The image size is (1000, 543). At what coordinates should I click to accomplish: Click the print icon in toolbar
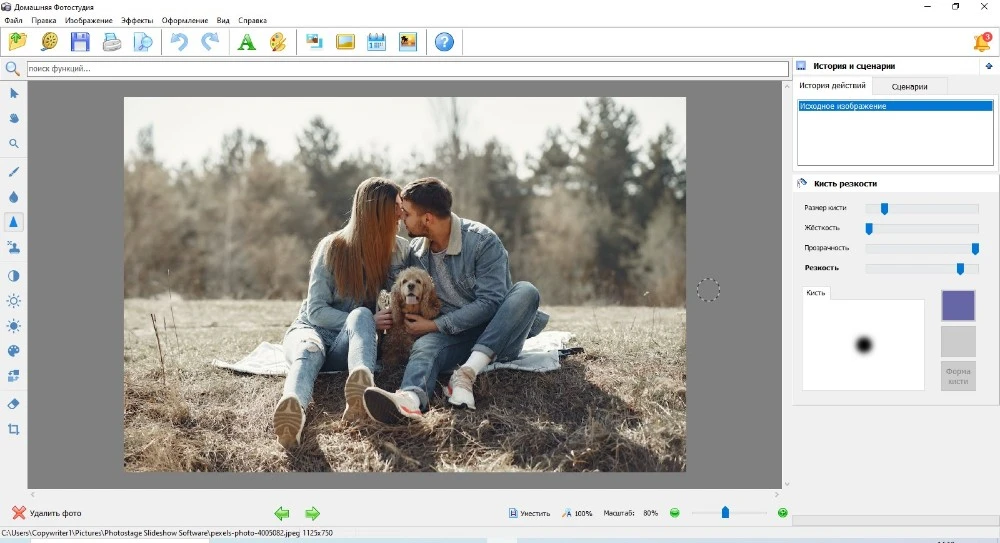point(112,42)
